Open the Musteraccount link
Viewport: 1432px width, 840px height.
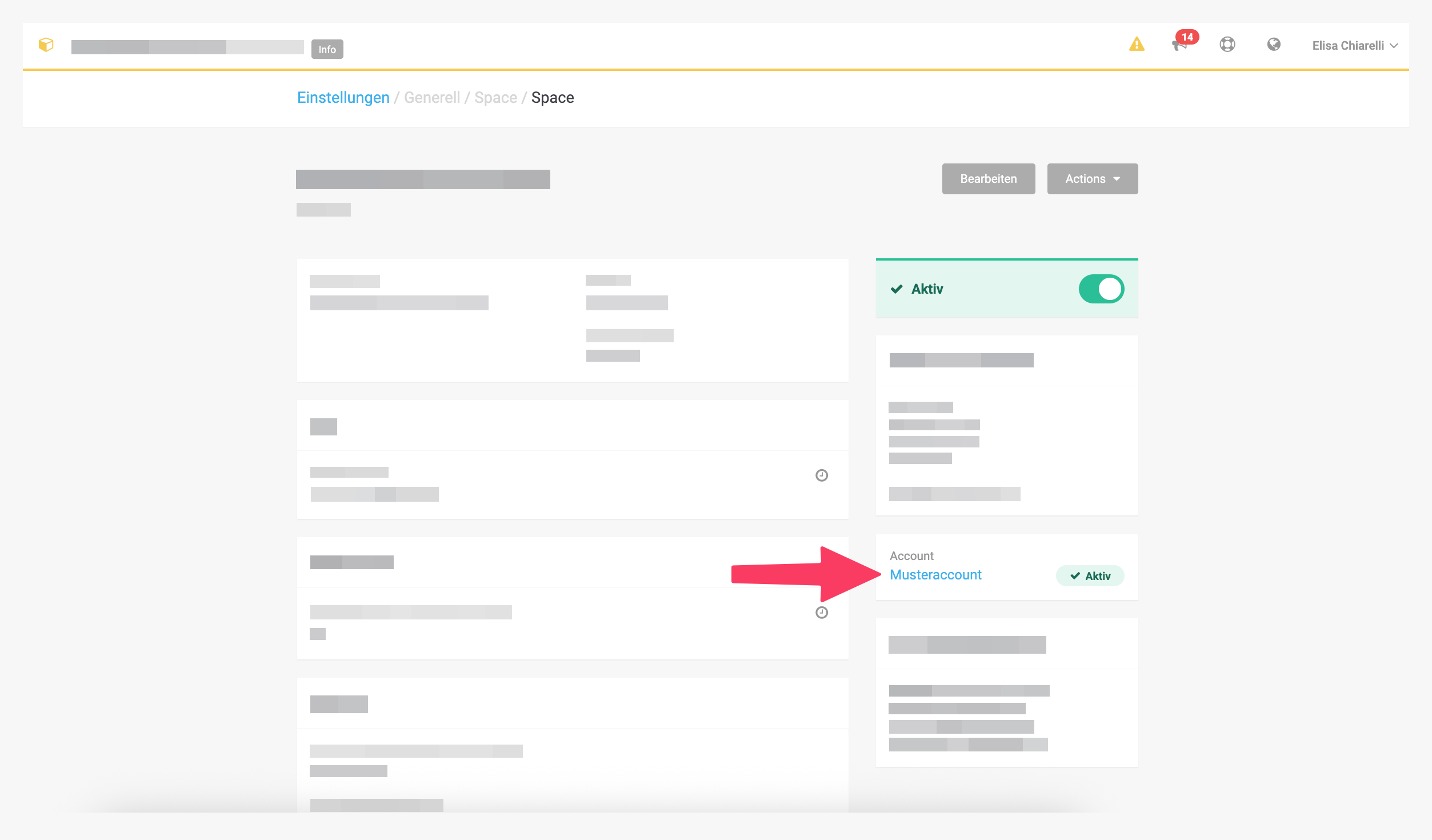coord(935,575)
